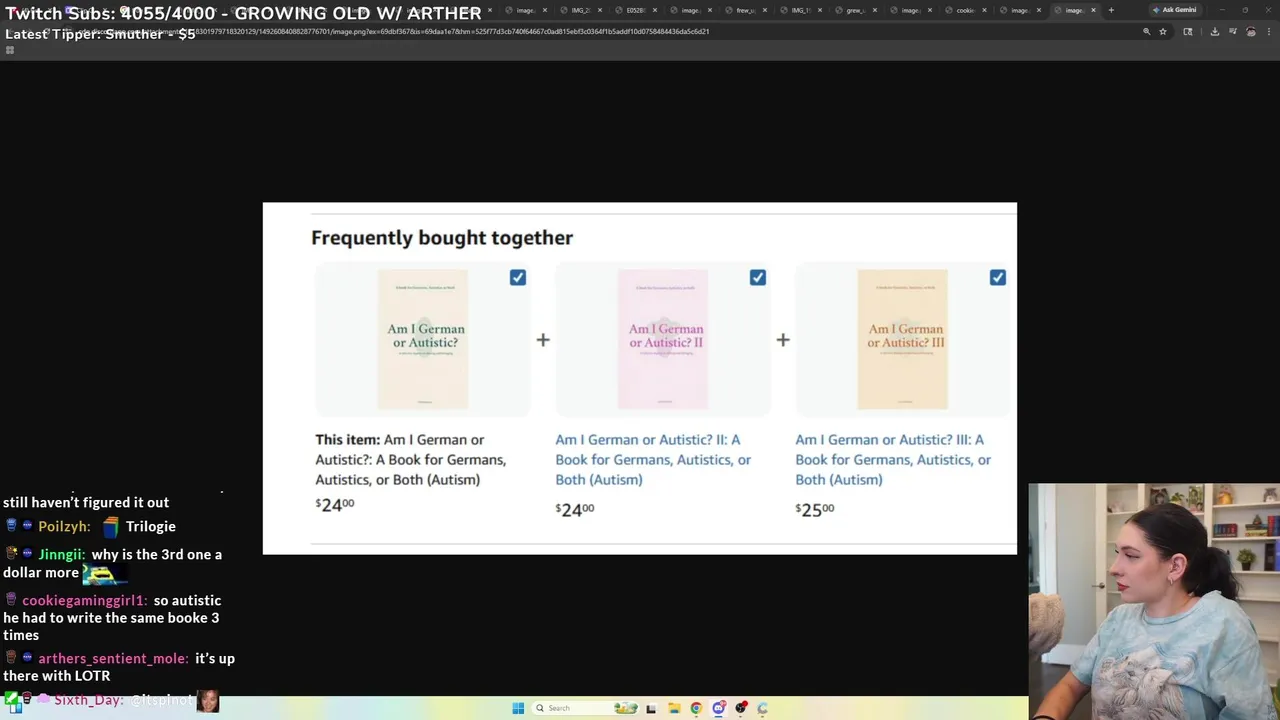Viewport: 1280px width, 720px height.
Task: Open Google Chrome from the taskbar
Action: coord(696,708)
